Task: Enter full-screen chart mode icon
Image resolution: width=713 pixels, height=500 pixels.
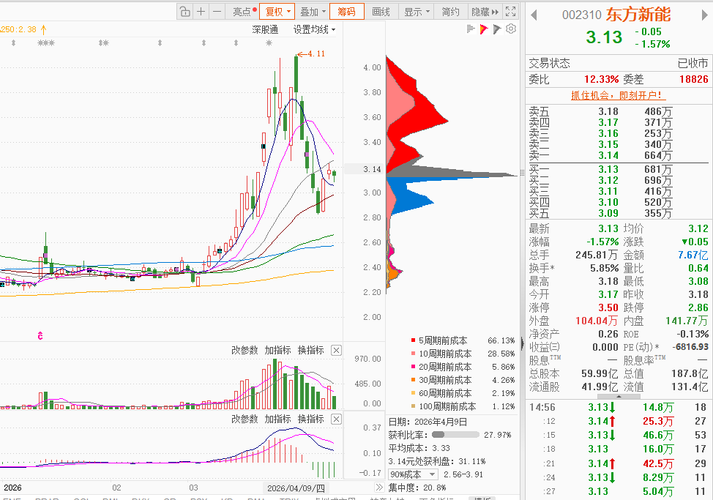Action: [x=511, y=12]
